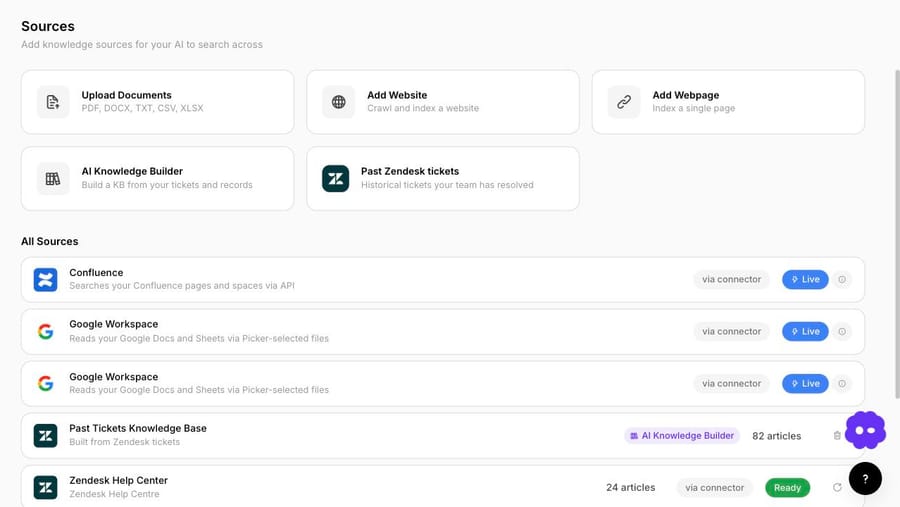900x507 pixels.
Task: Open info icon on Confluence row
Action: pyautogui.click(x=842, y=280)
